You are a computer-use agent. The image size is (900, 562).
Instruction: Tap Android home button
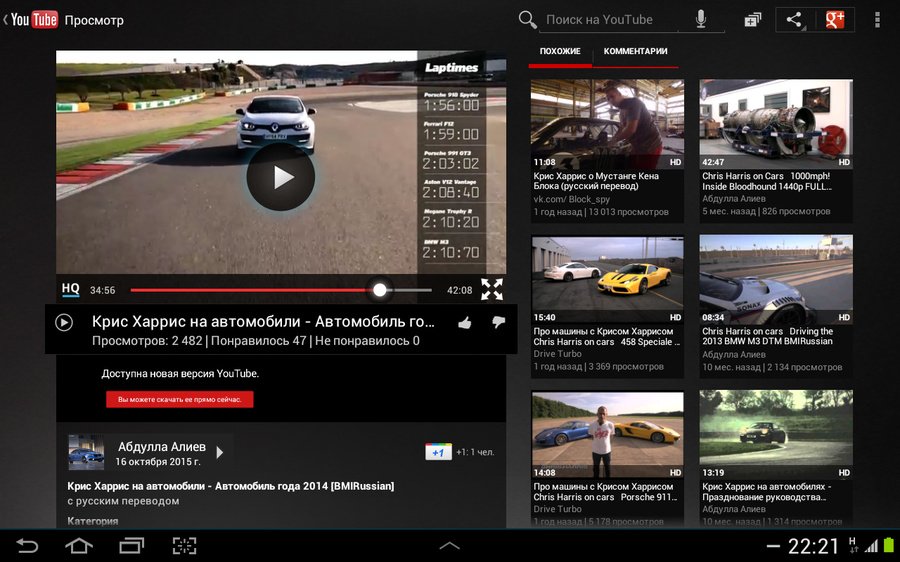coord(79,545)
